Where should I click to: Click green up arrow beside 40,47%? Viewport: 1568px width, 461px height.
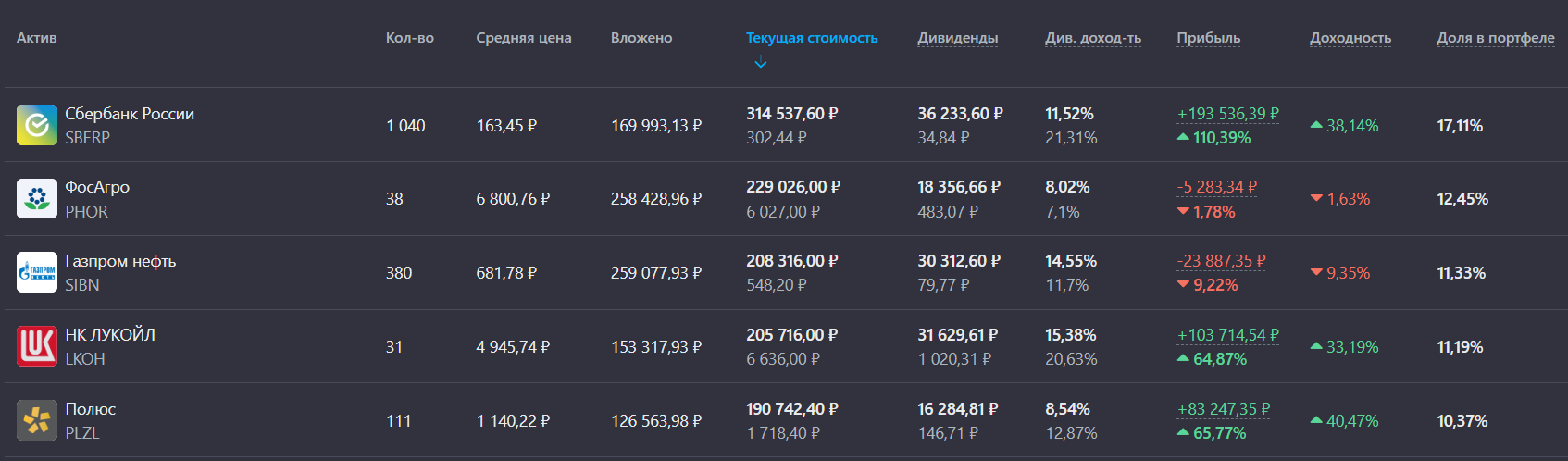[x=1316, y=420]
